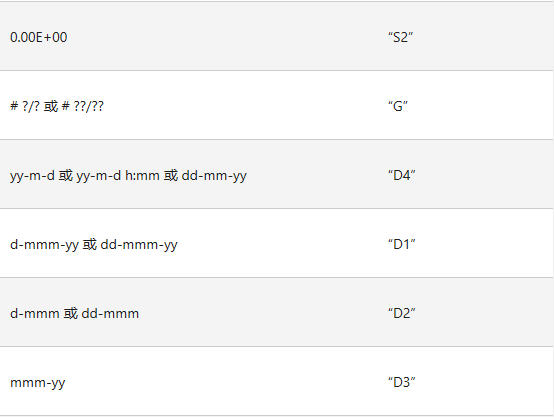Screen dimensions: 554x417
Task: Click the dd-mmm-yy text in D1 row
Action: tap(139, 245)
